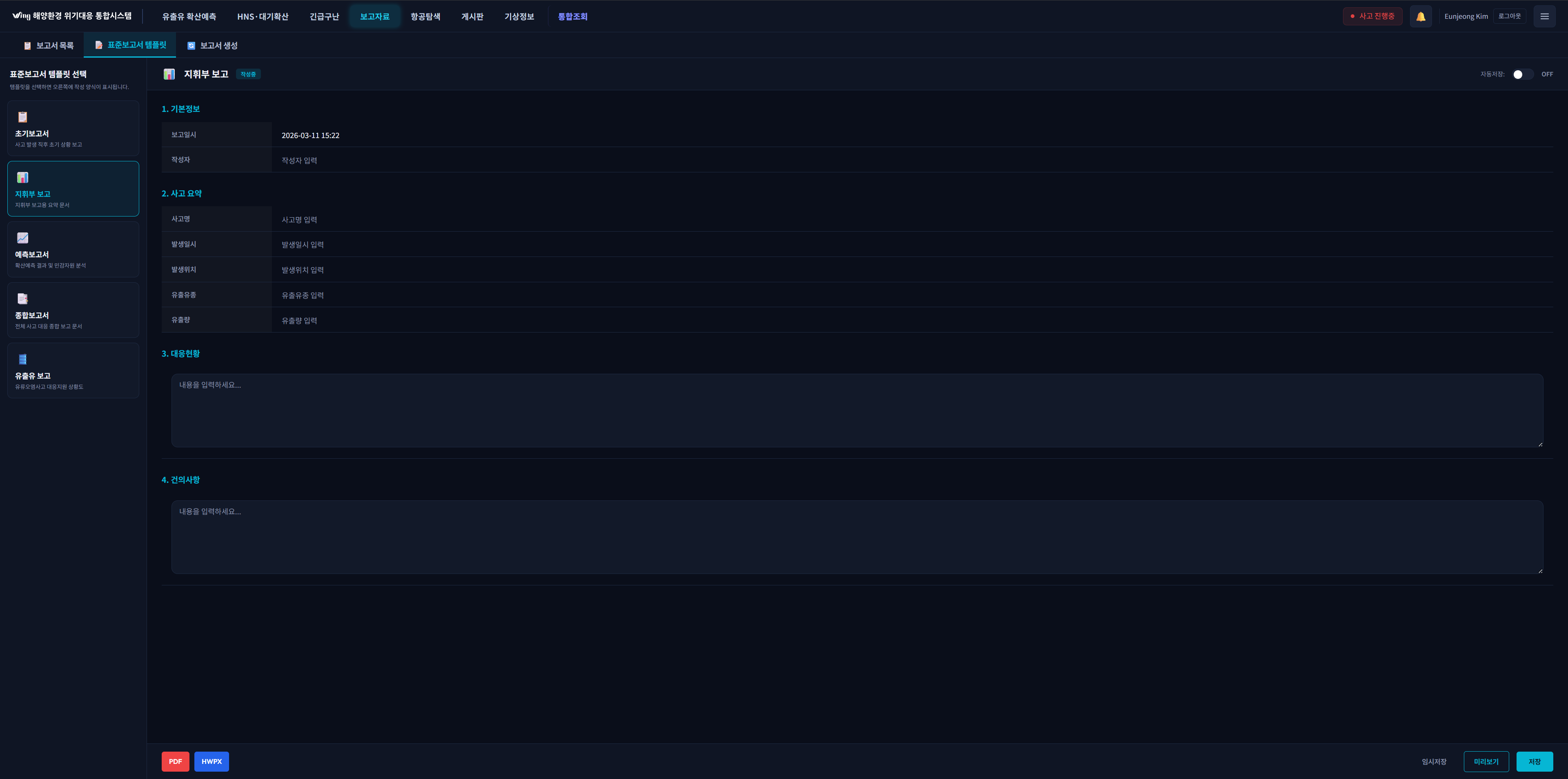Screen dimensions: 1568x779
Task: Click the 로그아웃 logout button
Action: (1509, 16)
